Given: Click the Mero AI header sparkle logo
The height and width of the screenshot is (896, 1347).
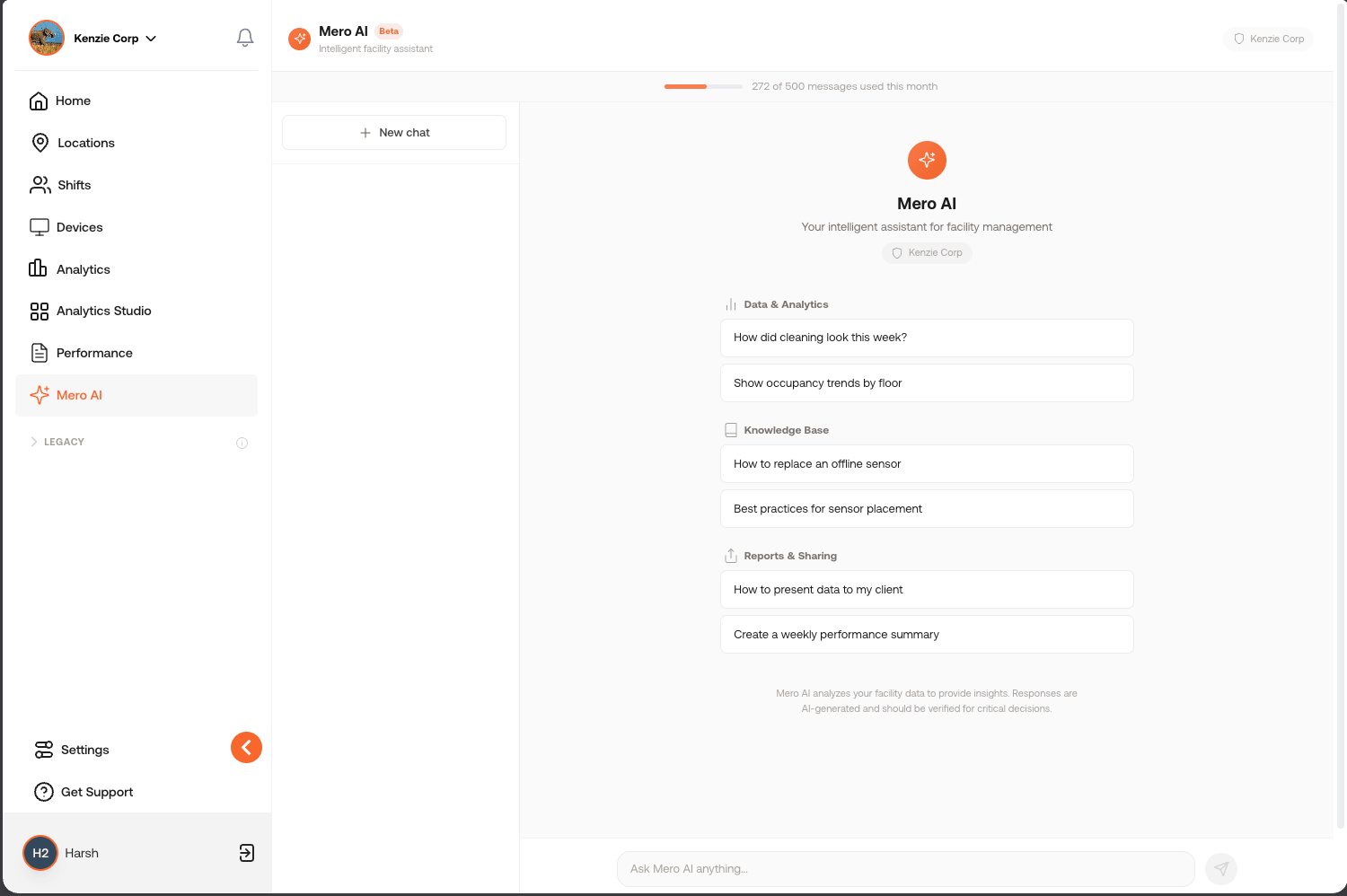Looking at the screenshot, I should pyautogui.click(x=299, y=39).
